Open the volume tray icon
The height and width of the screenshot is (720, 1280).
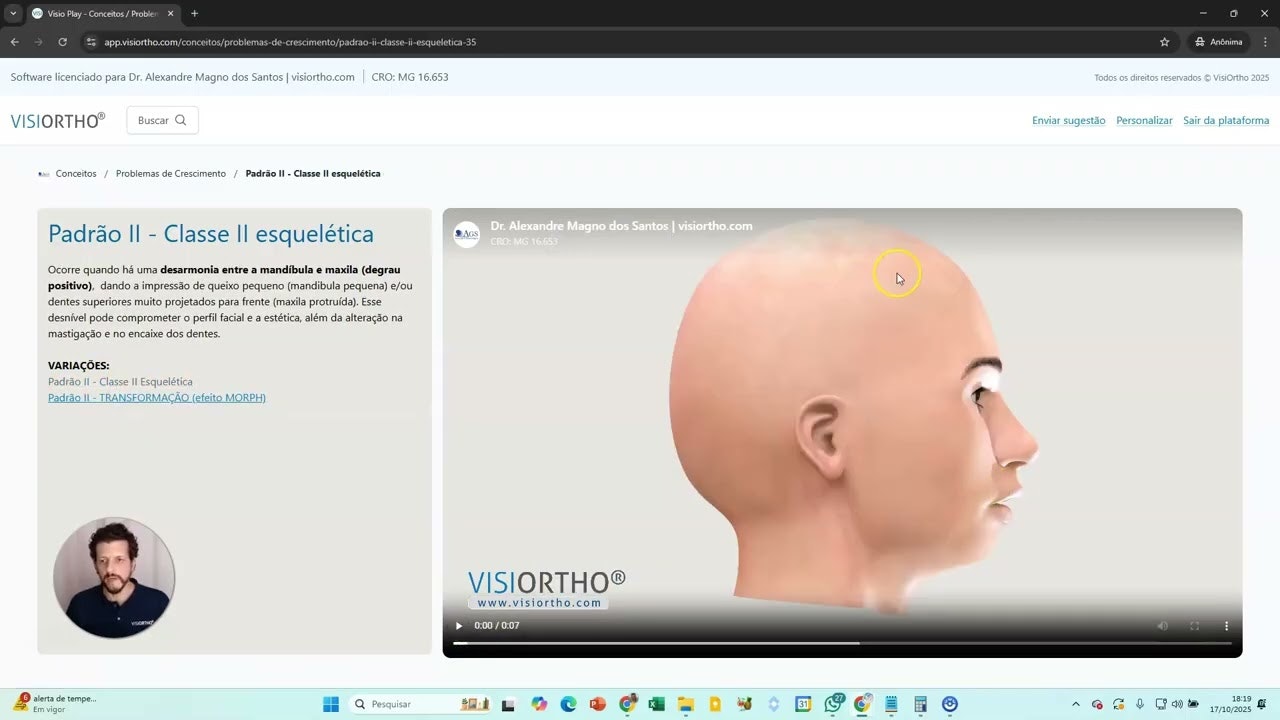click(x=1176, y=704)
